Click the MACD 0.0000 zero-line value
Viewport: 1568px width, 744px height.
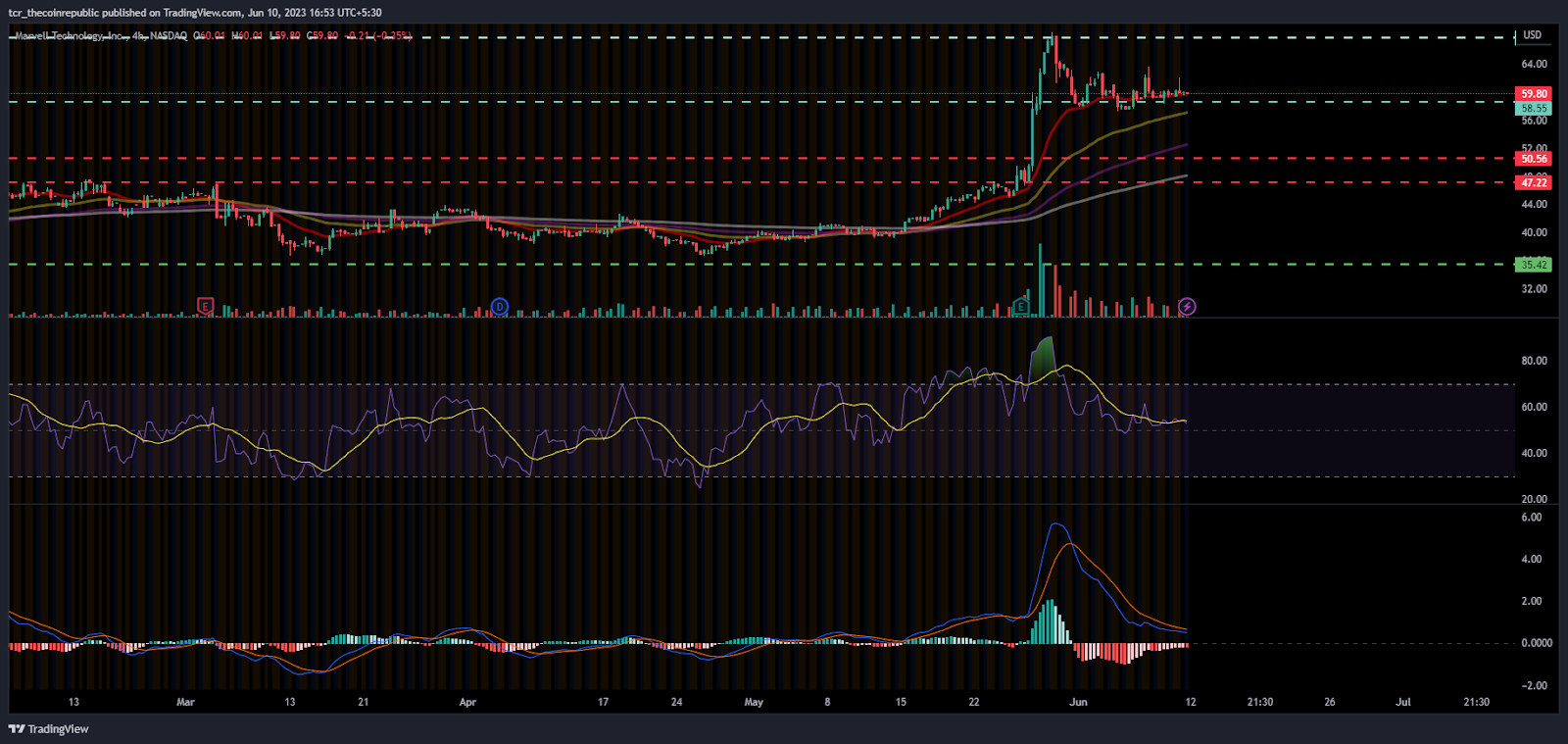pos(1536,643)
